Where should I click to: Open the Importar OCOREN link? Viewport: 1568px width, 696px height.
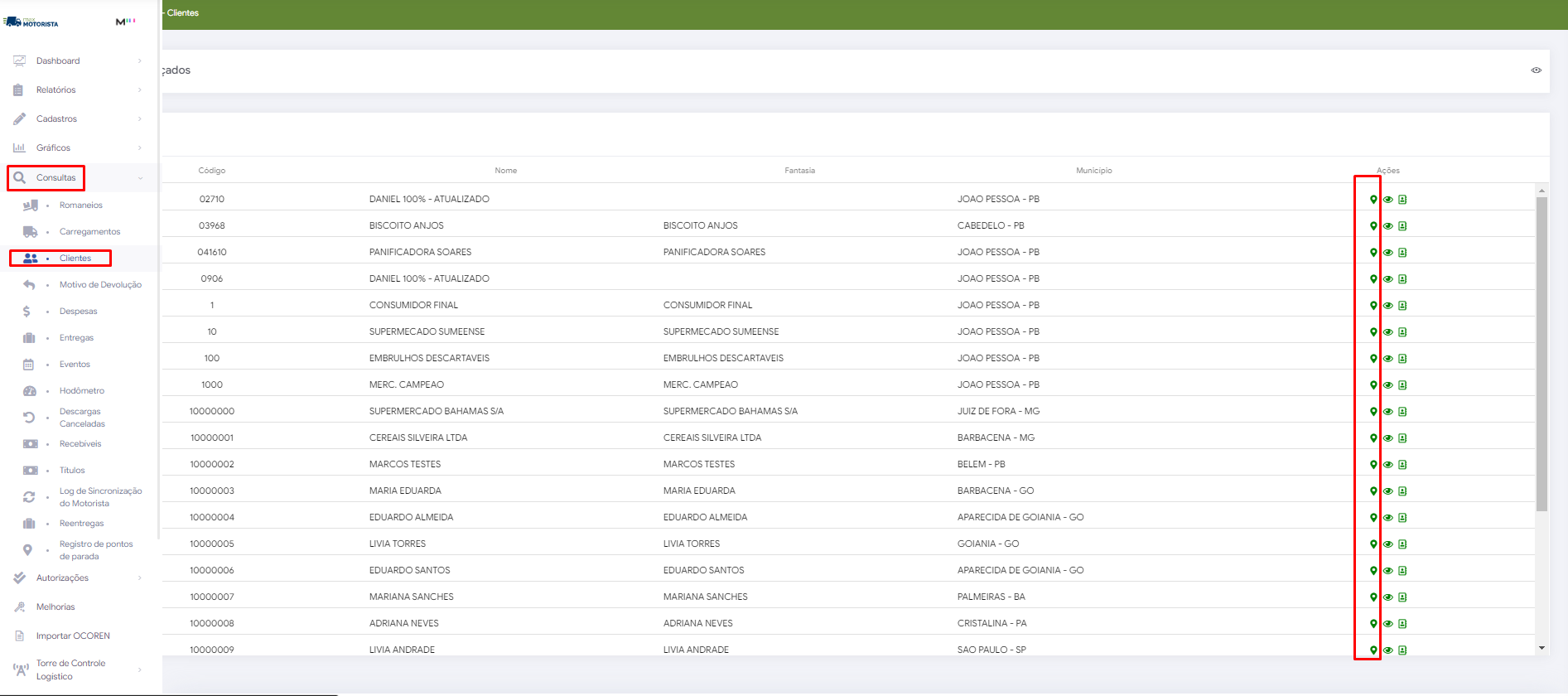73,636
